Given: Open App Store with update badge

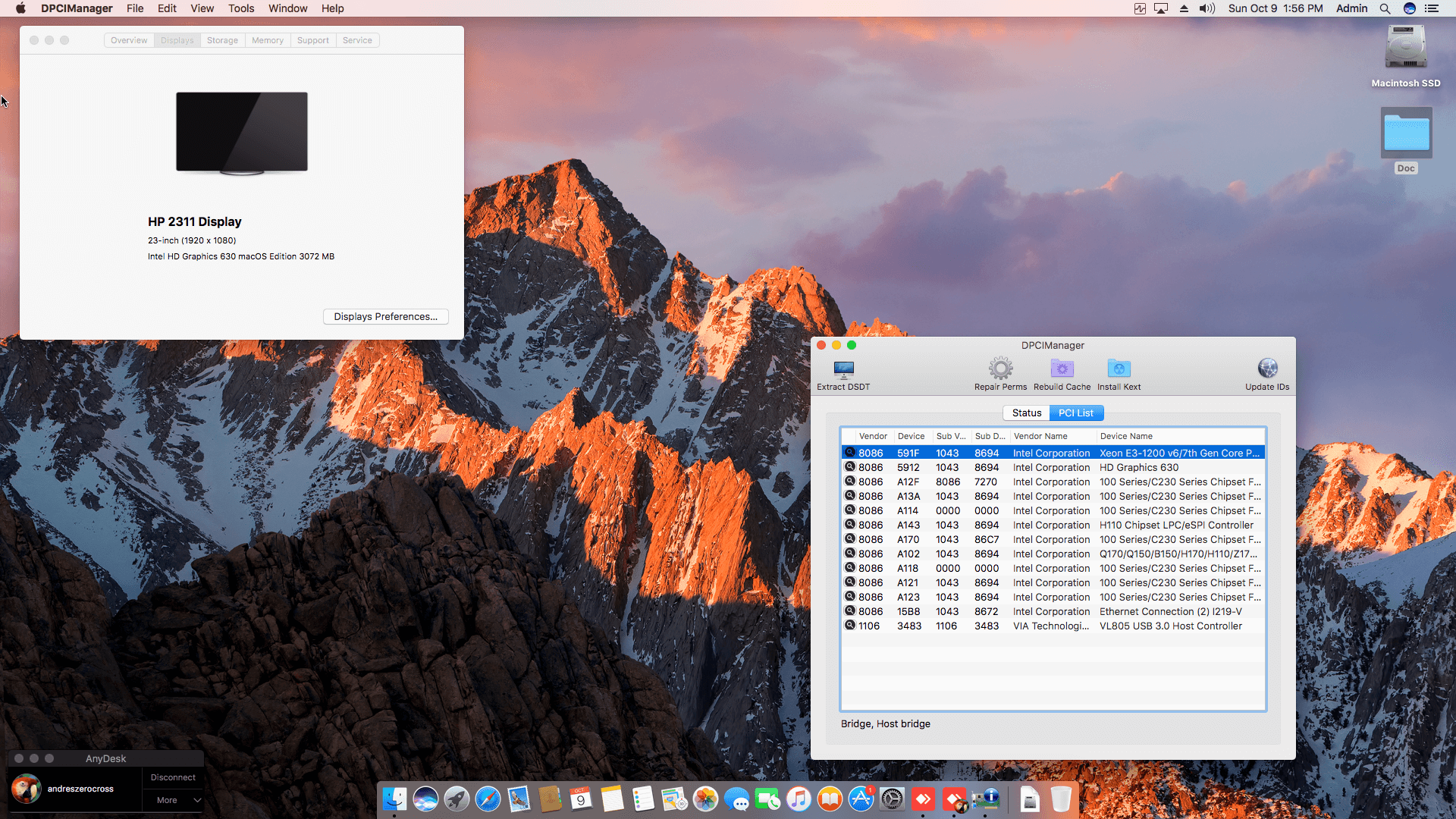Looking at the screenshot, I should [x=861, y=799].
